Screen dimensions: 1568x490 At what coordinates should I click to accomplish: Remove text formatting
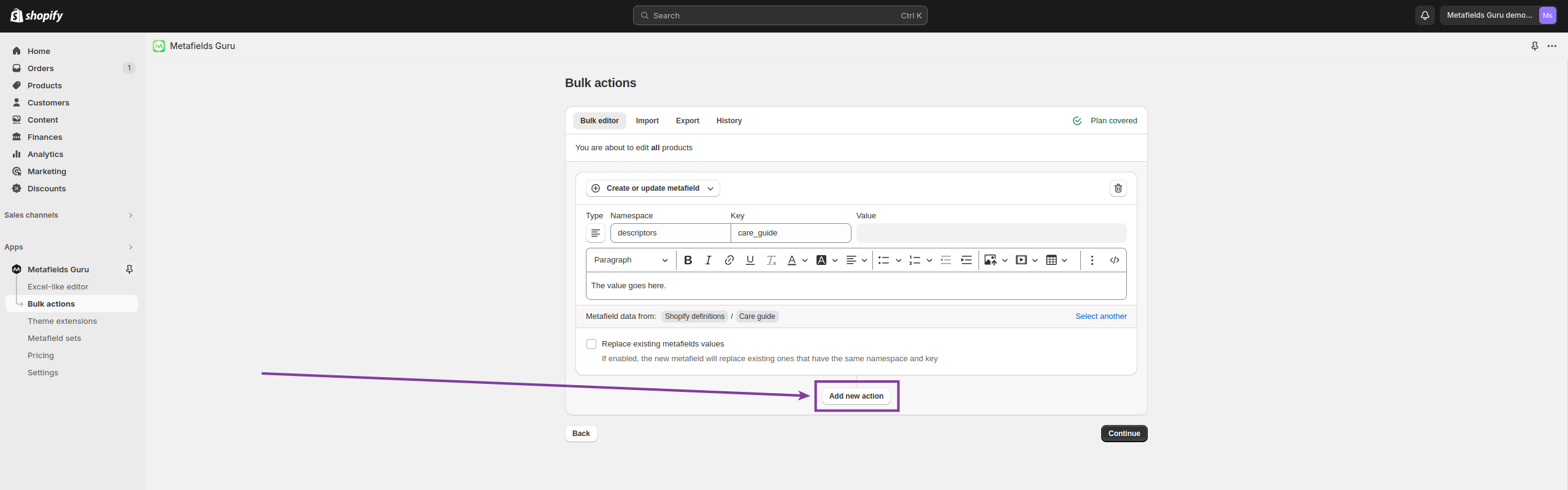pyautogui.click(x=771, y=260)
